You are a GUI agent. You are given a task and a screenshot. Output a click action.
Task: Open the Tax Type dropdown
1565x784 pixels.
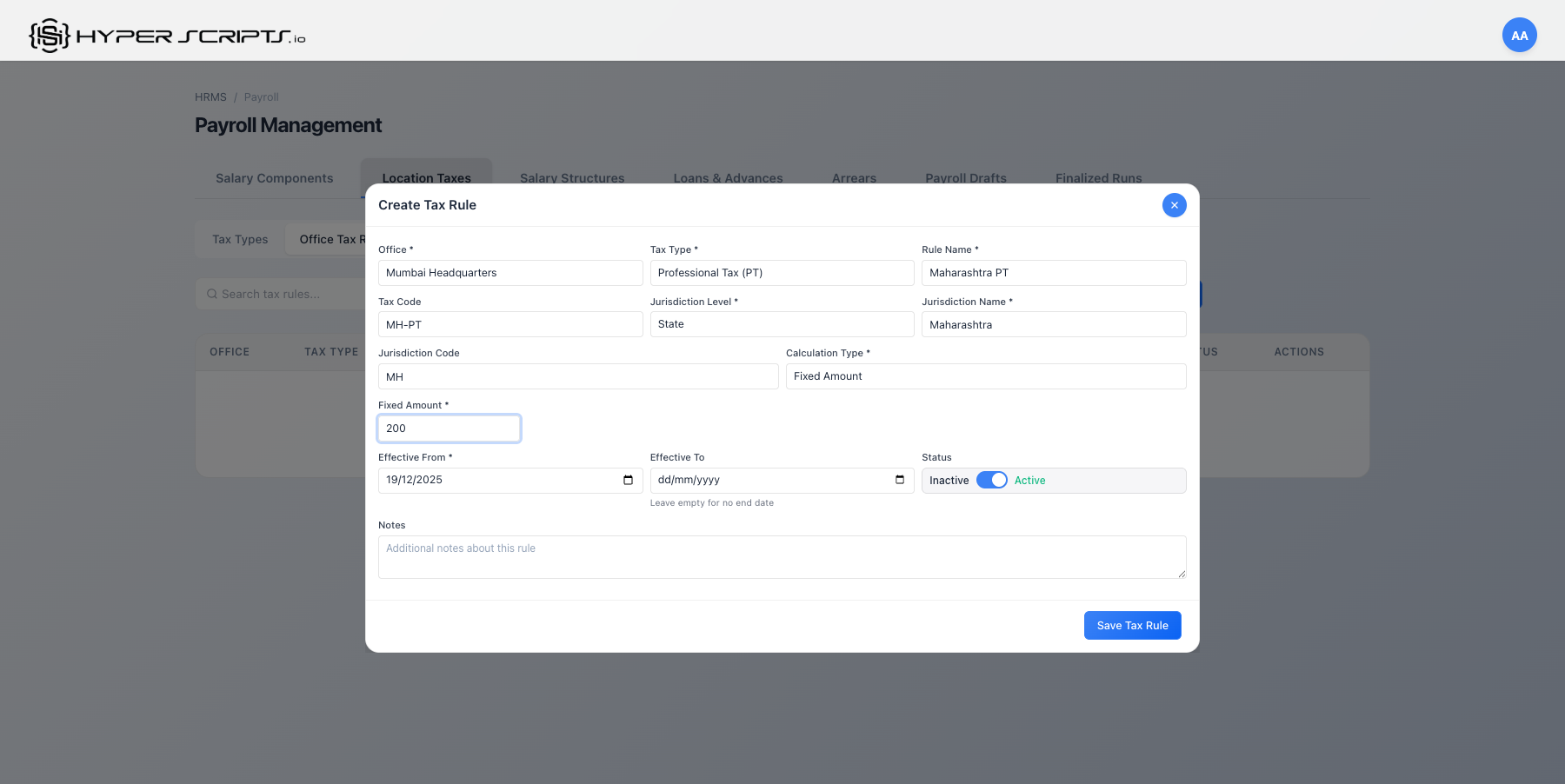pos(782,273)
